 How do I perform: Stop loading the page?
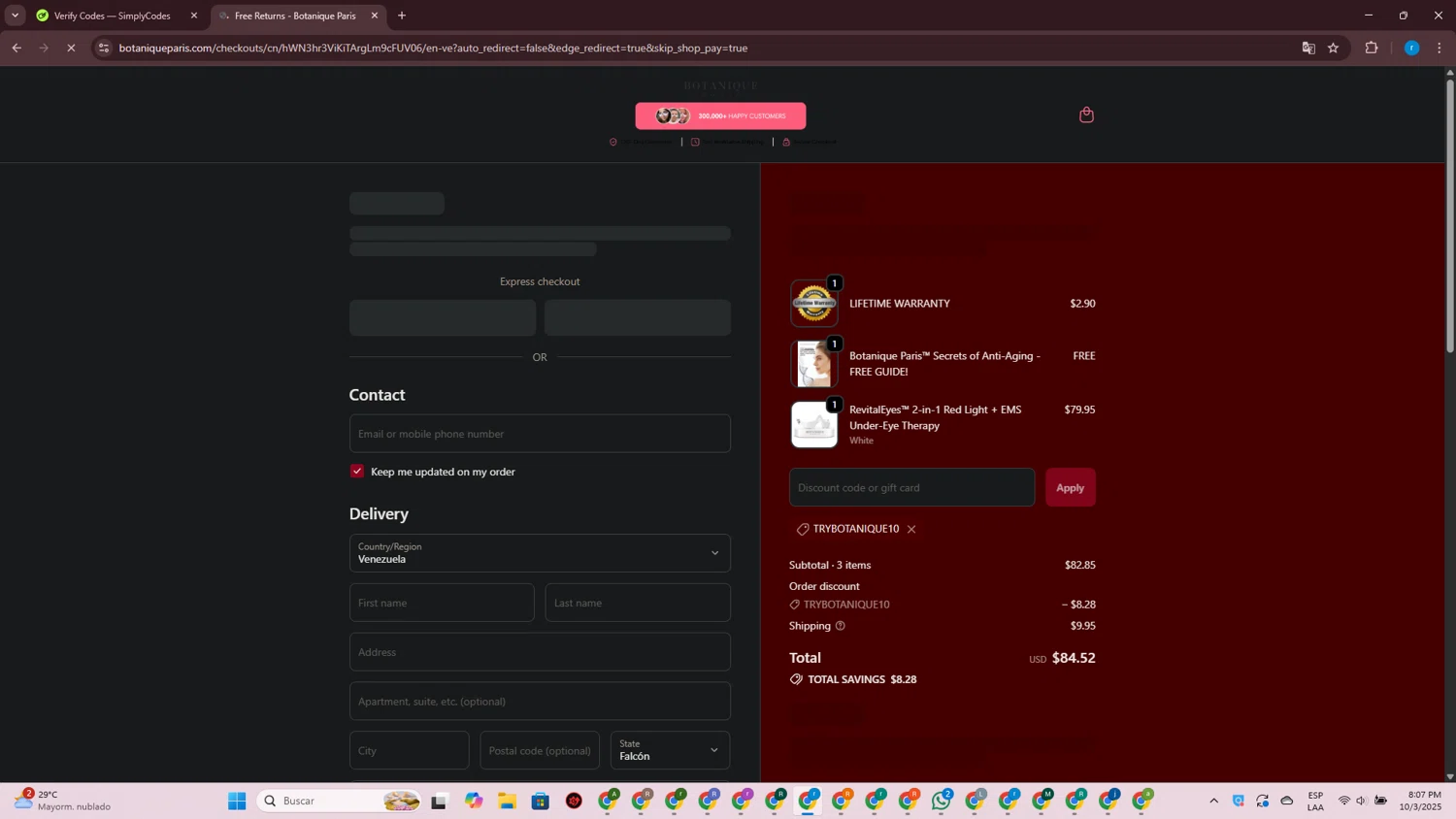point(71,48)
